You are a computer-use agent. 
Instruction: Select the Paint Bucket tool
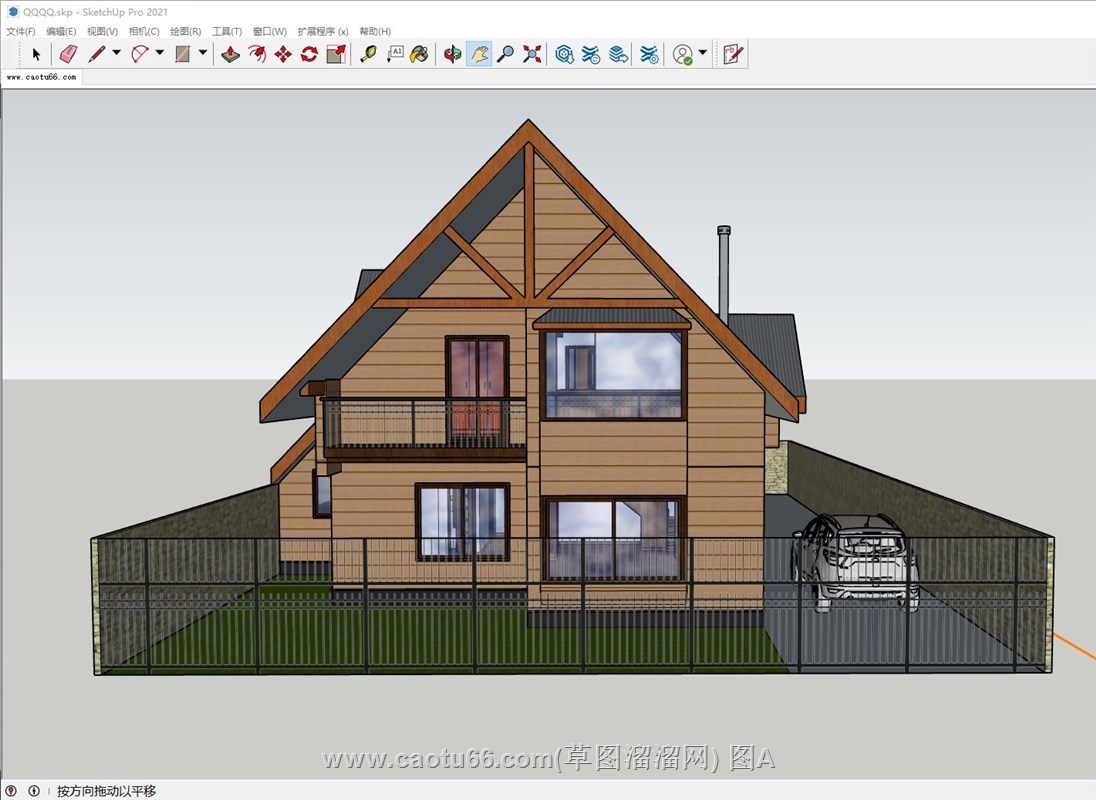click(420, 54)
